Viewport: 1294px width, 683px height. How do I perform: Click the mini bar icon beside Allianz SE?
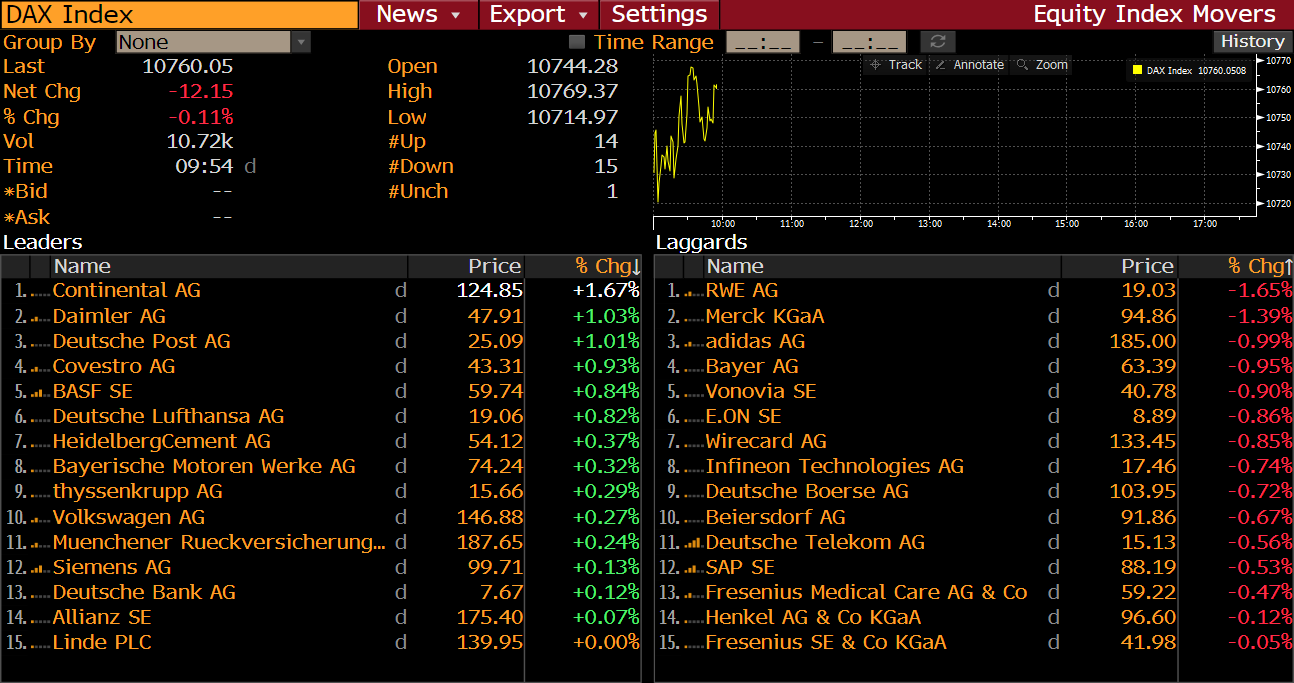[x=41, y=618]
